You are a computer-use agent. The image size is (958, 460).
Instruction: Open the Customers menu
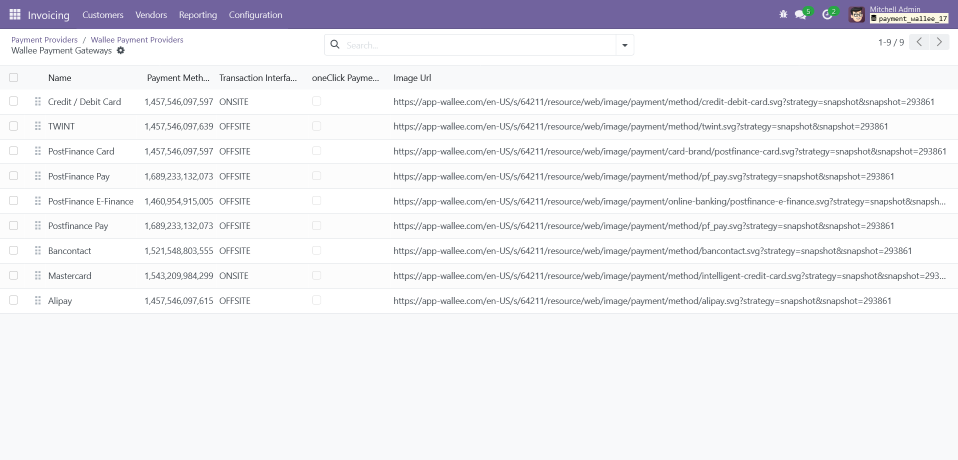click(x=103, y=15)
